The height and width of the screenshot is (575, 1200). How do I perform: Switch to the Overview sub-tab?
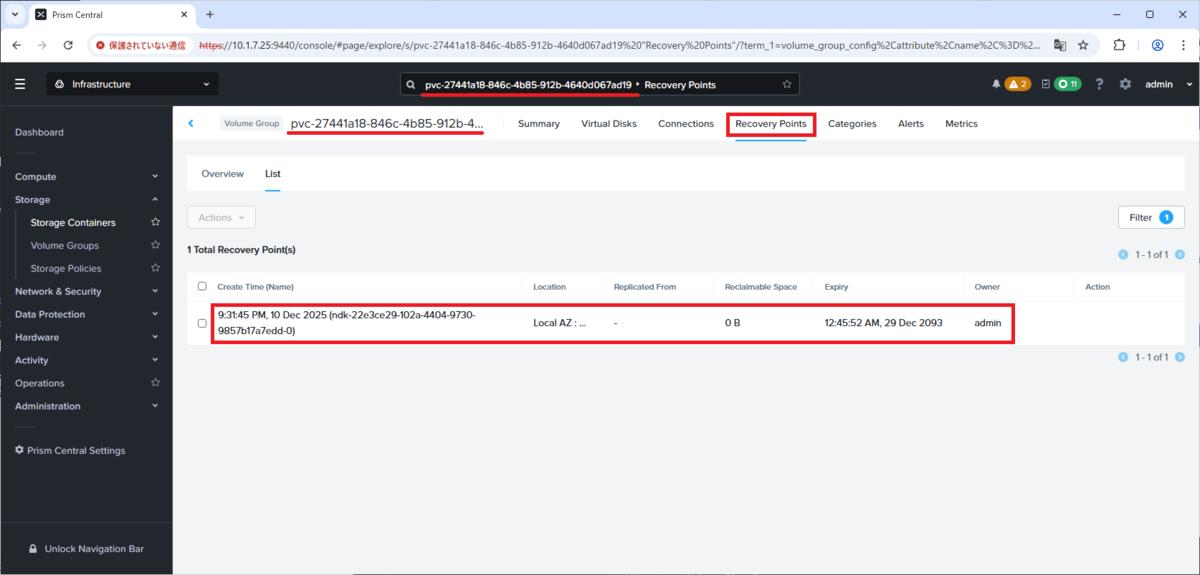click(222, 174)
